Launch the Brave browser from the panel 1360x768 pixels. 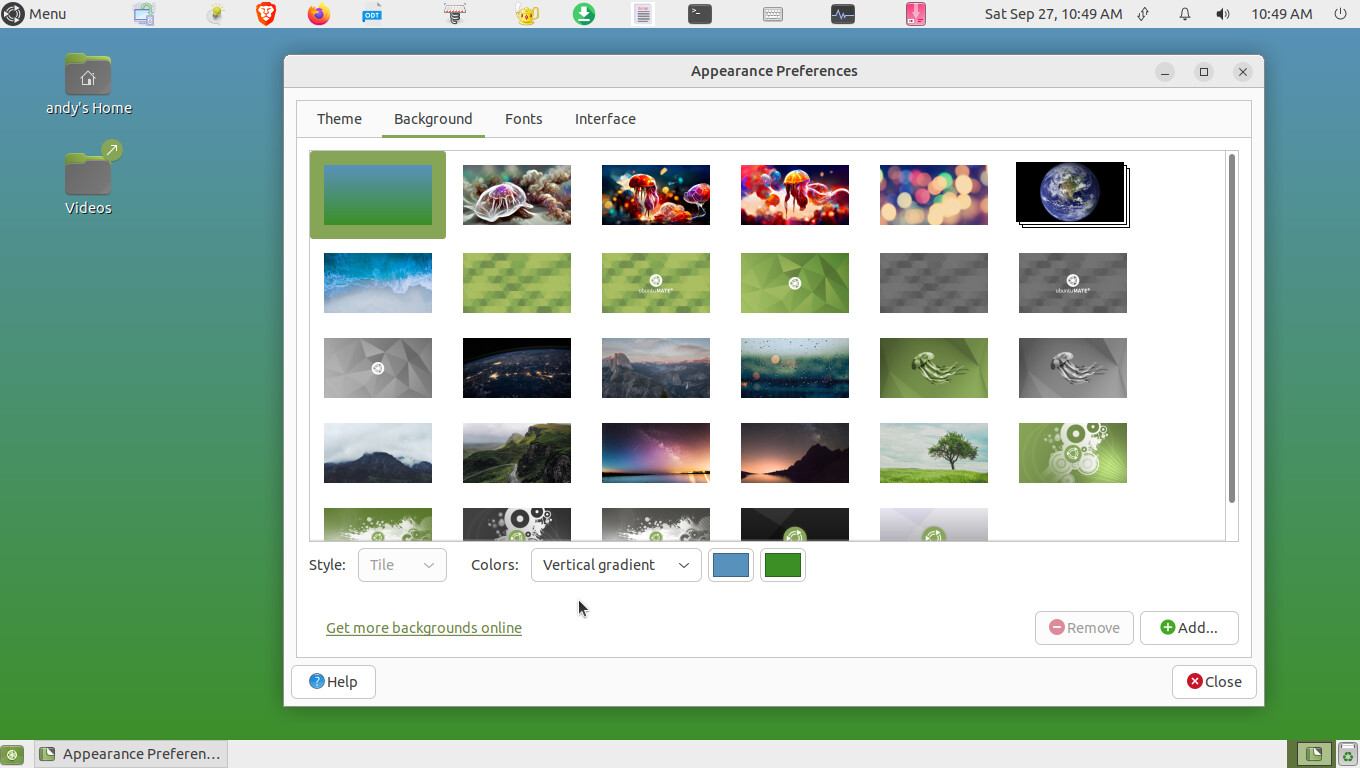[265, 14]
